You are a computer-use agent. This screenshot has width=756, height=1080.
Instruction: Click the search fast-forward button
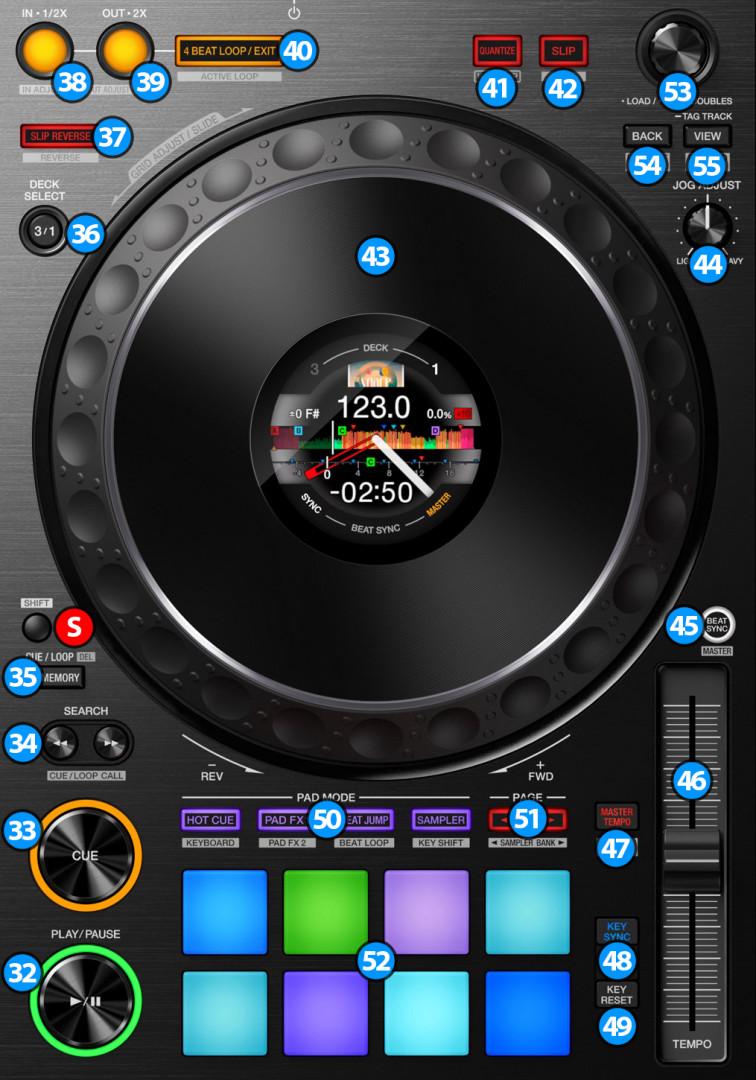click(x=109, y=743)
